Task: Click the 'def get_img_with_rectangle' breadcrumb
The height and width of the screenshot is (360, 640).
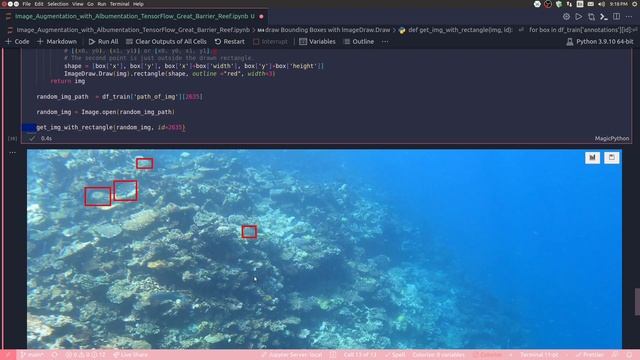Action: 456,30
